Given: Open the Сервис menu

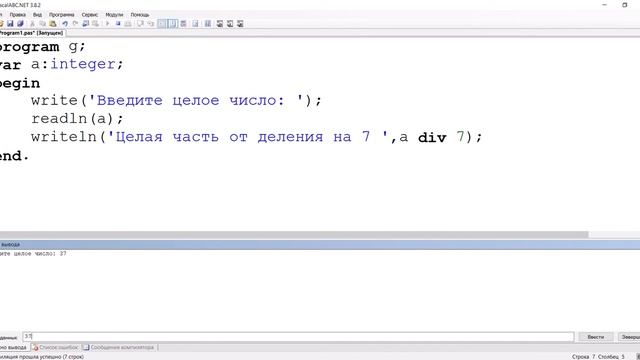Looking at the screenshot, I should point(90,15).
